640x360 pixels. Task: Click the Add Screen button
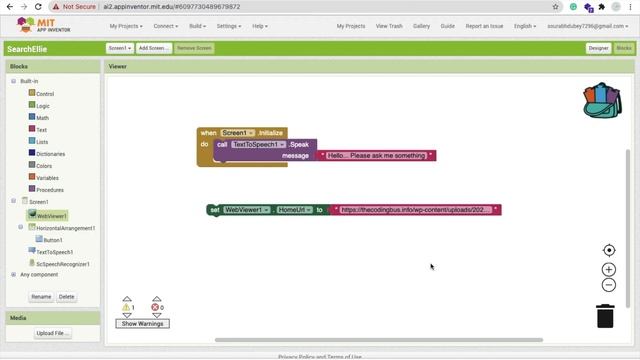(154, 48)
